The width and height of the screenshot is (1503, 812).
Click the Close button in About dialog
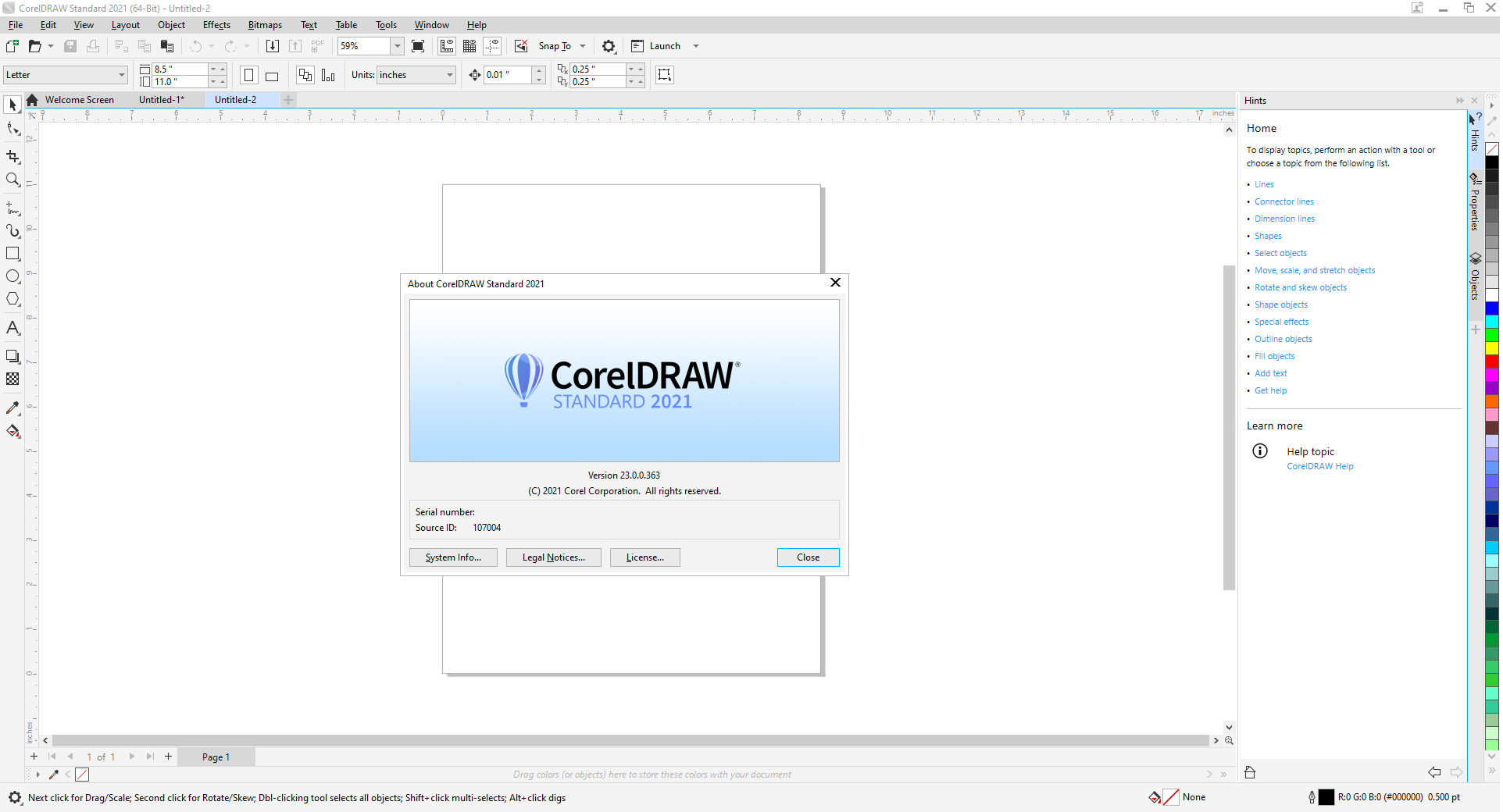[x=809, y=557]
